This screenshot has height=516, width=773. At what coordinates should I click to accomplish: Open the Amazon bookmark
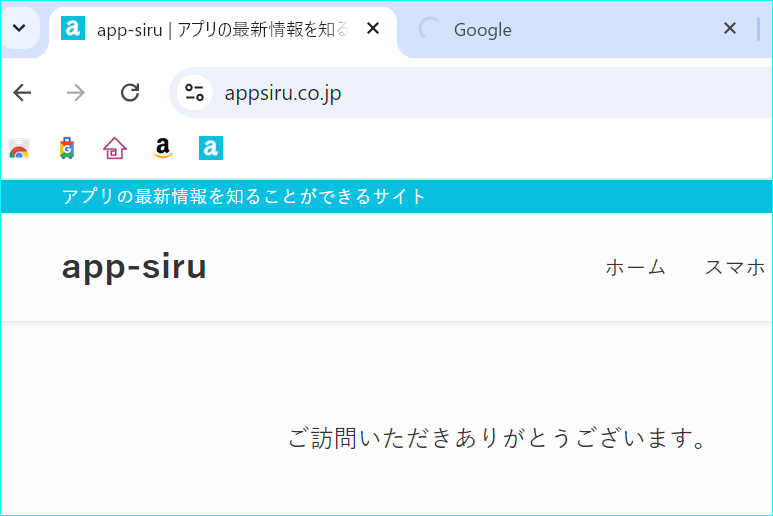point(163,148)
